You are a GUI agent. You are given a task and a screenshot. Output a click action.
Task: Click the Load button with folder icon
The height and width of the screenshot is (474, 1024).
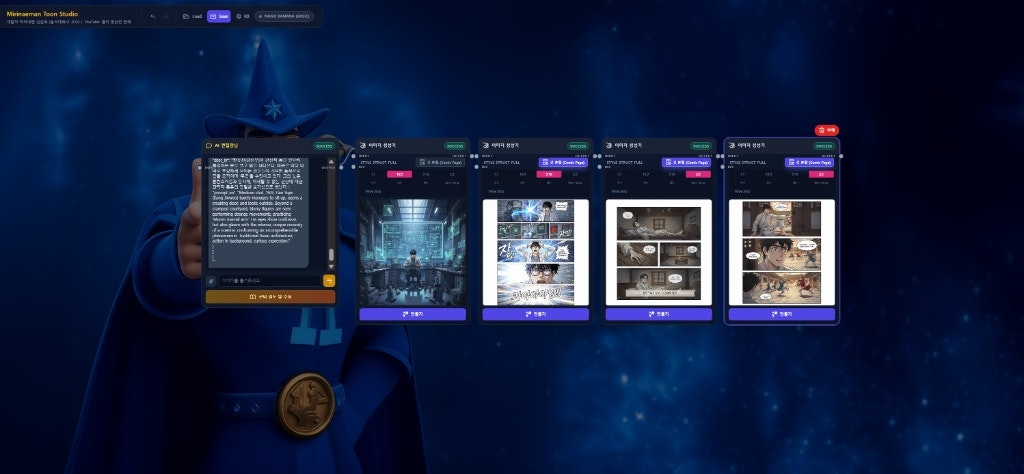click(x=192, y=16)
